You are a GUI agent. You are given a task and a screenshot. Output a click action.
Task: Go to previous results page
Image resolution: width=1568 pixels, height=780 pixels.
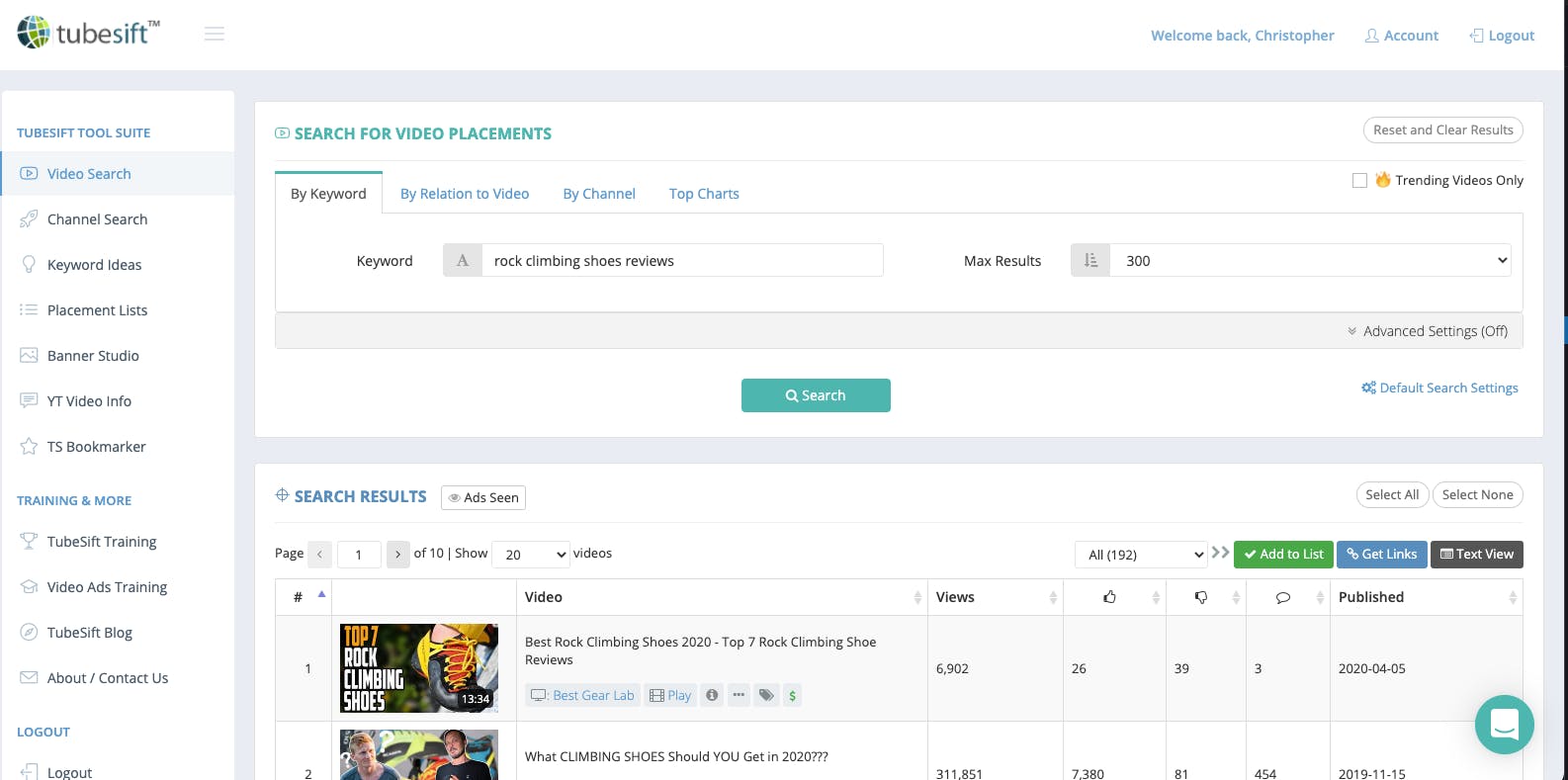tap(319, 555)
